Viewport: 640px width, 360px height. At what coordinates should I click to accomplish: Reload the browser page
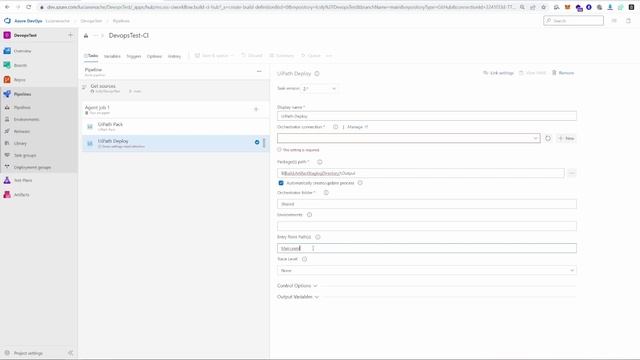coord(29,7)
